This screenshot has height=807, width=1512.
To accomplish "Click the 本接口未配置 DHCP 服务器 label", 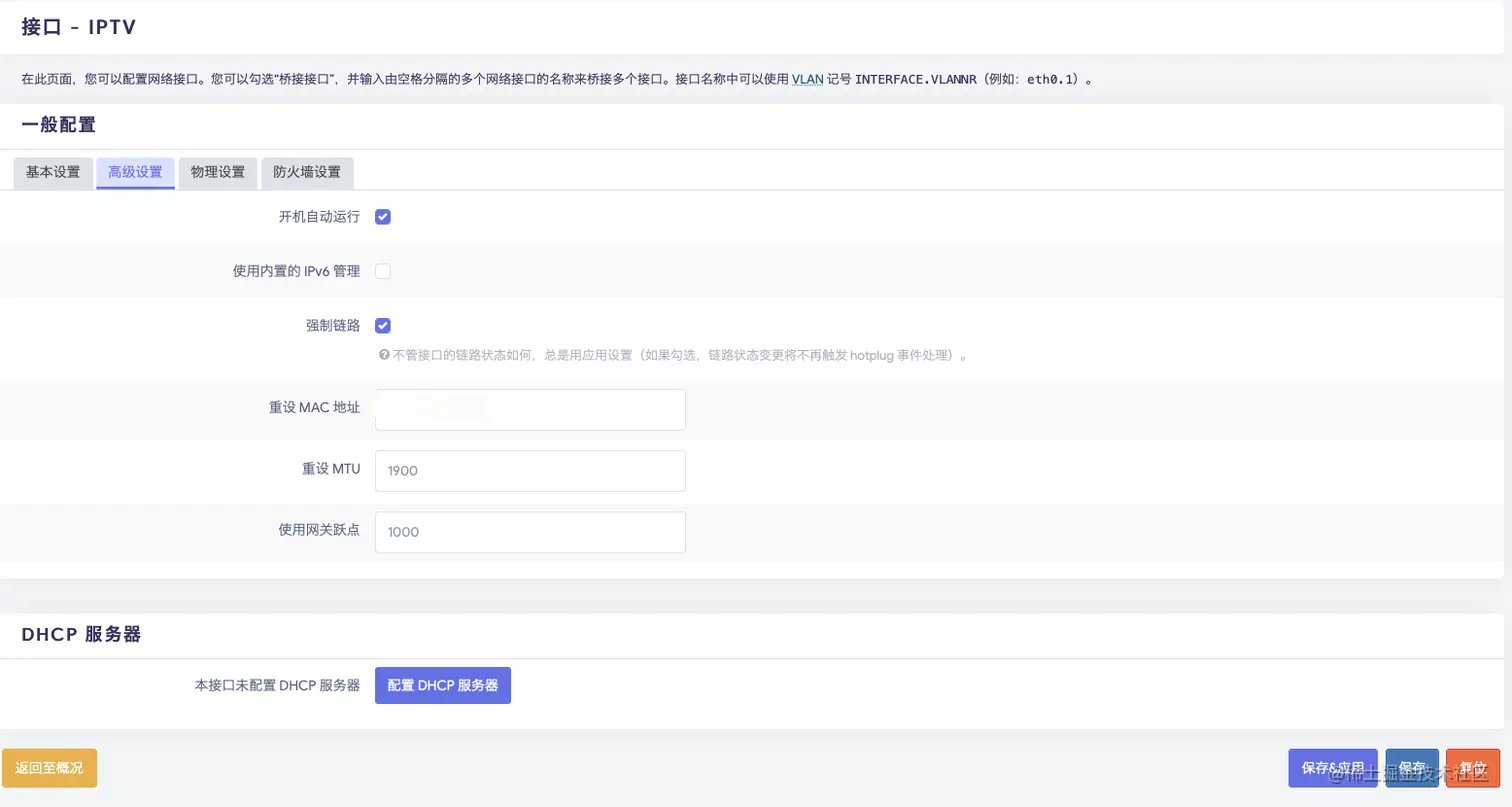I will [277, 686].
